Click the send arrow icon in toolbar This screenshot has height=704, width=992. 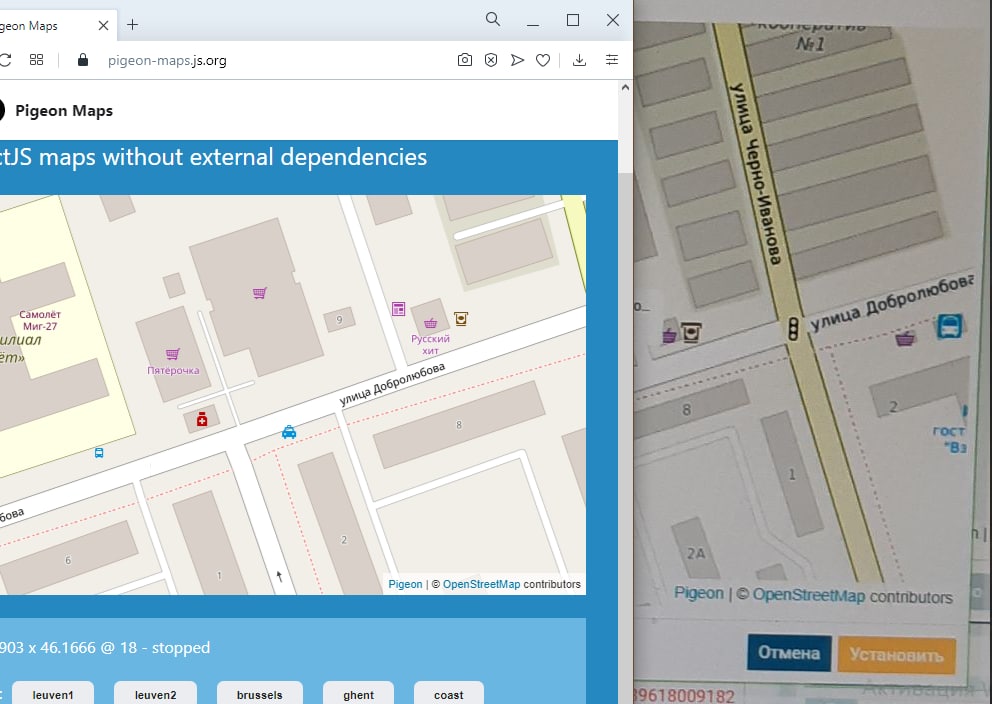(517, 60)
